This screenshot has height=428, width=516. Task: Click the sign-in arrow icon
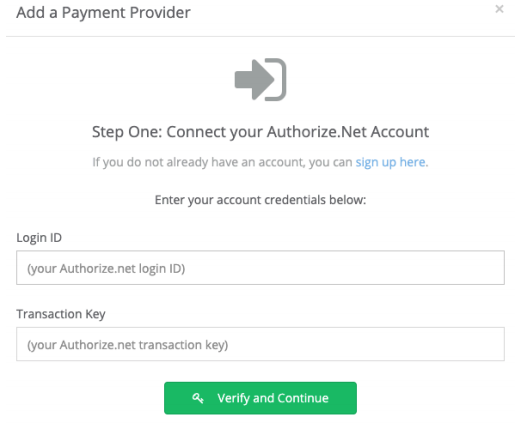tap(260, 79)
